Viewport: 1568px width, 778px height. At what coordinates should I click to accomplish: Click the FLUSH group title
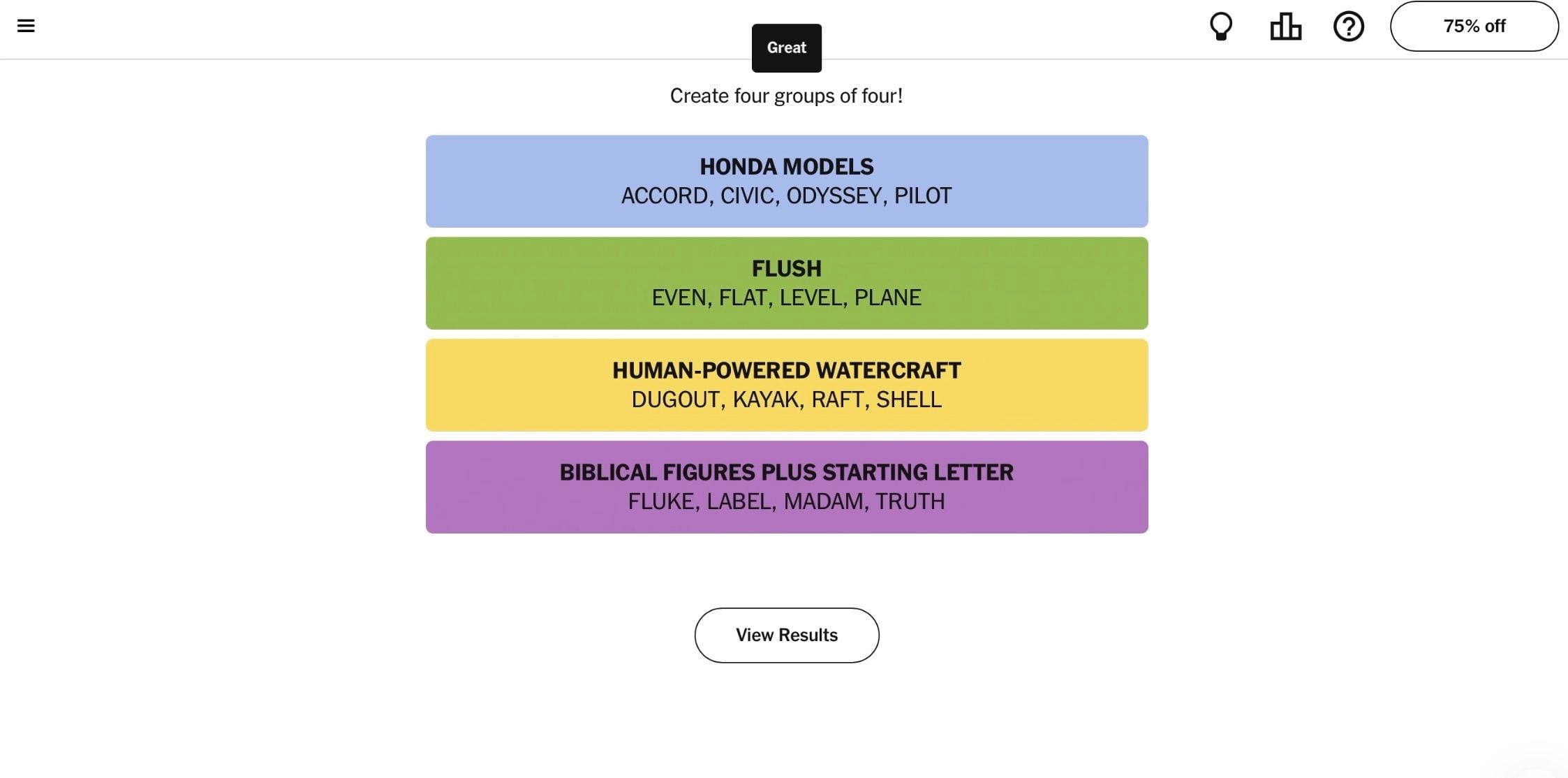(786, 268)
